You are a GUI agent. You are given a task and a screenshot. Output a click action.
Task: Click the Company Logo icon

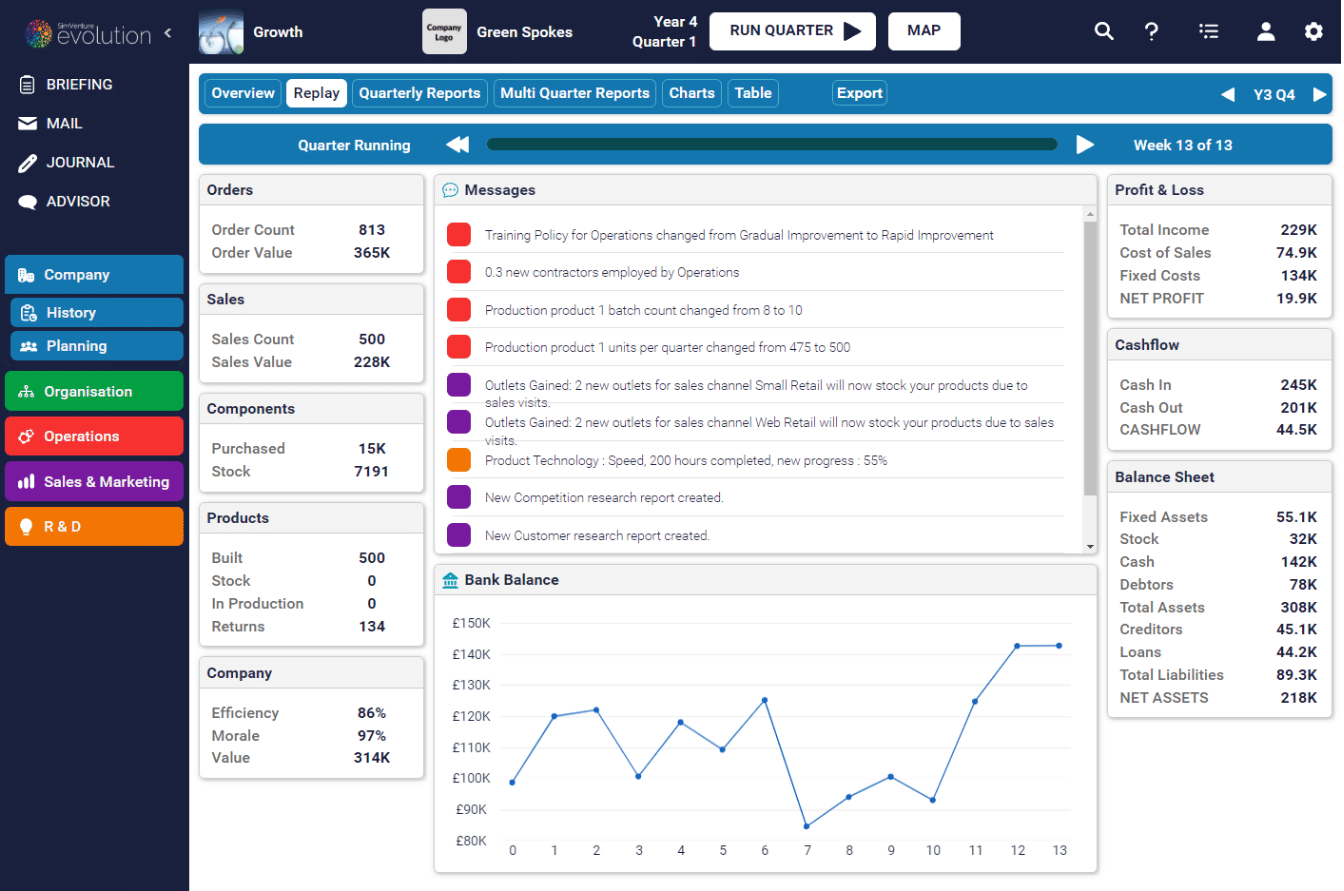[444, 31]
